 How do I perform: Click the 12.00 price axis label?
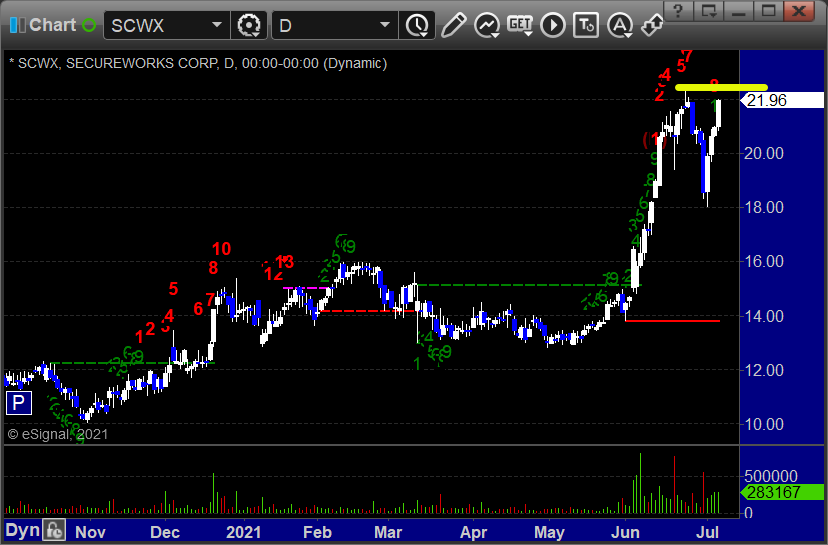pos(764,370)
